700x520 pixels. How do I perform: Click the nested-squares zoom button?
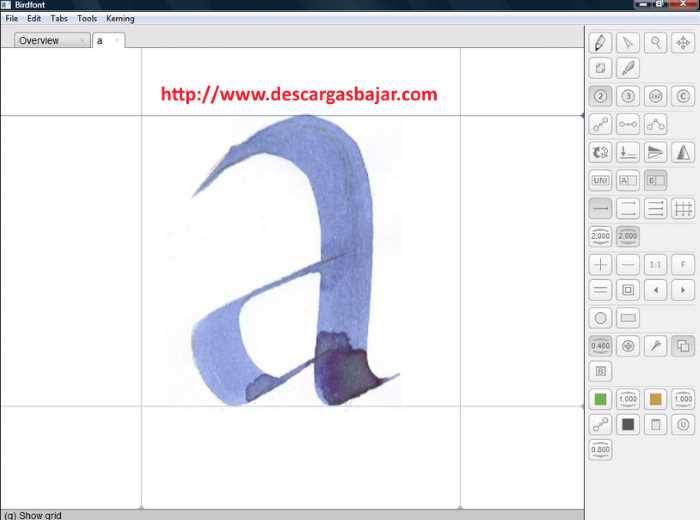[628, 290]
